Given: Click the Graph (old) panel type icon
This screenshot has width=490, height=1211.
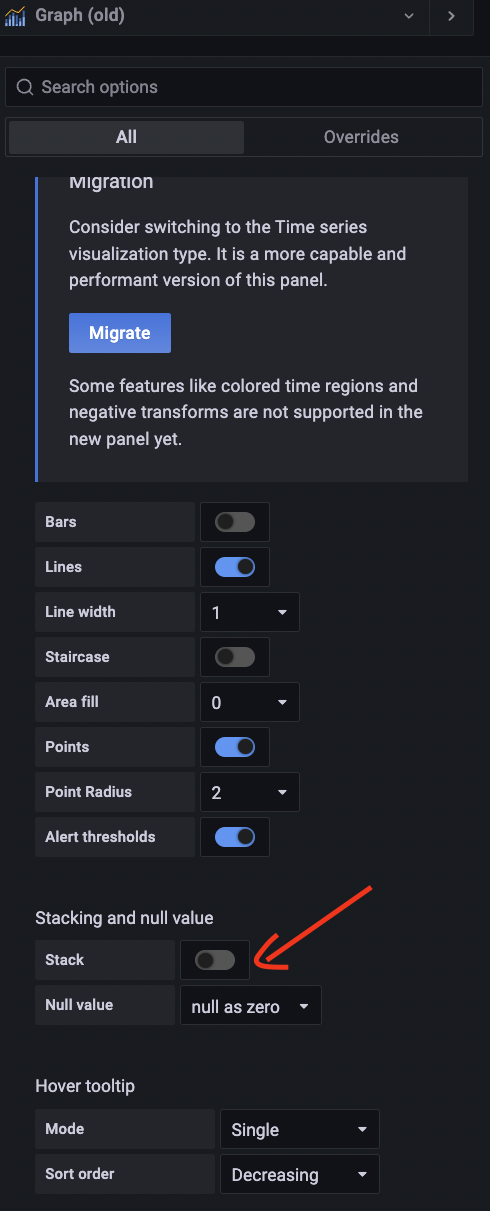Looking at the screenshot, I should tap(16, 16).
